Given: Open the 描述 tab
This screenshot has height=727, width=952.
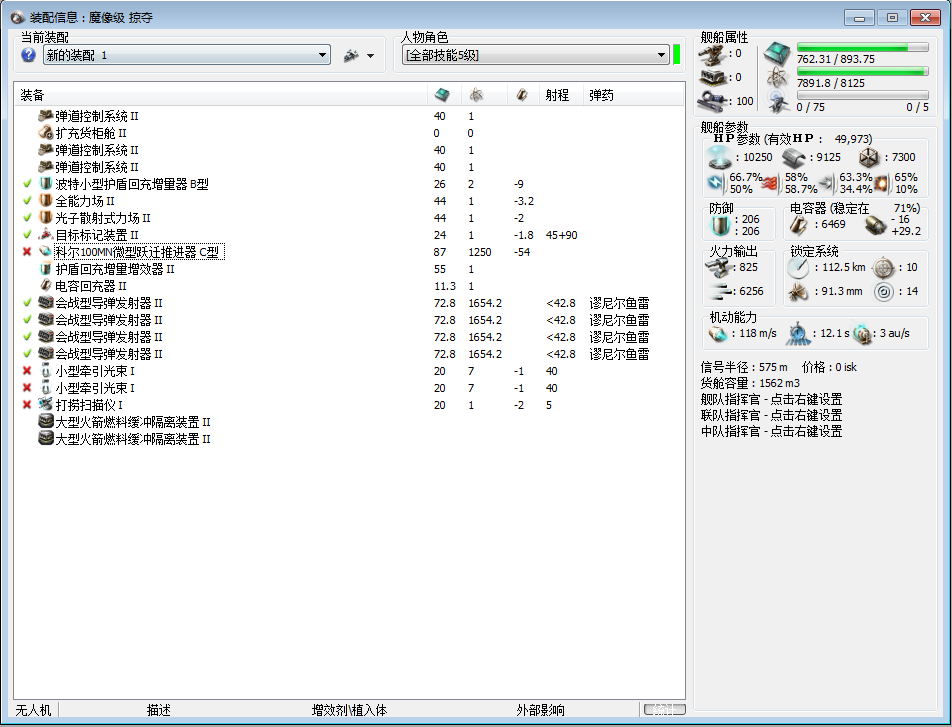Looking at the screenshot, I should click(158, 709).
